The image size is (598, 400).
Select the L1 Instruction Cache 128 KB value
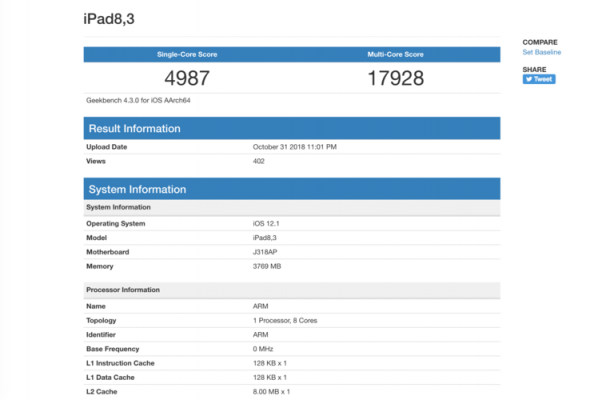point(270,363)
